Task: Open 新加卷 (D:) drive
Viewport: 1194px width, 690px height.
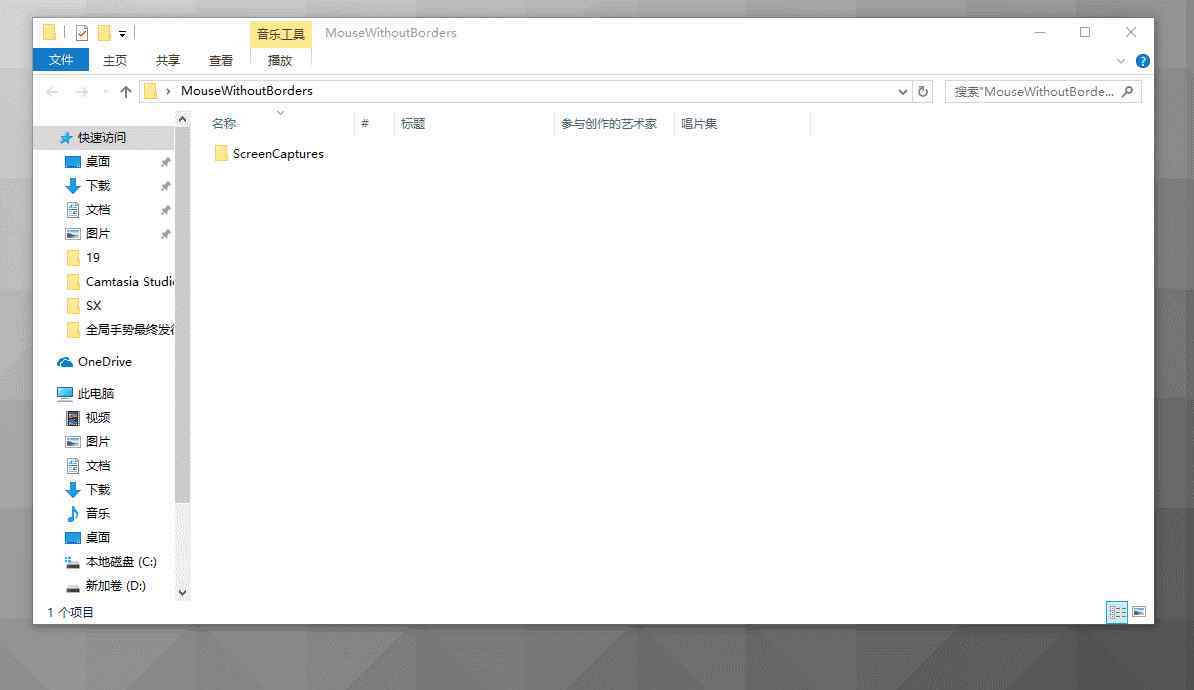Action: point(115,586)
